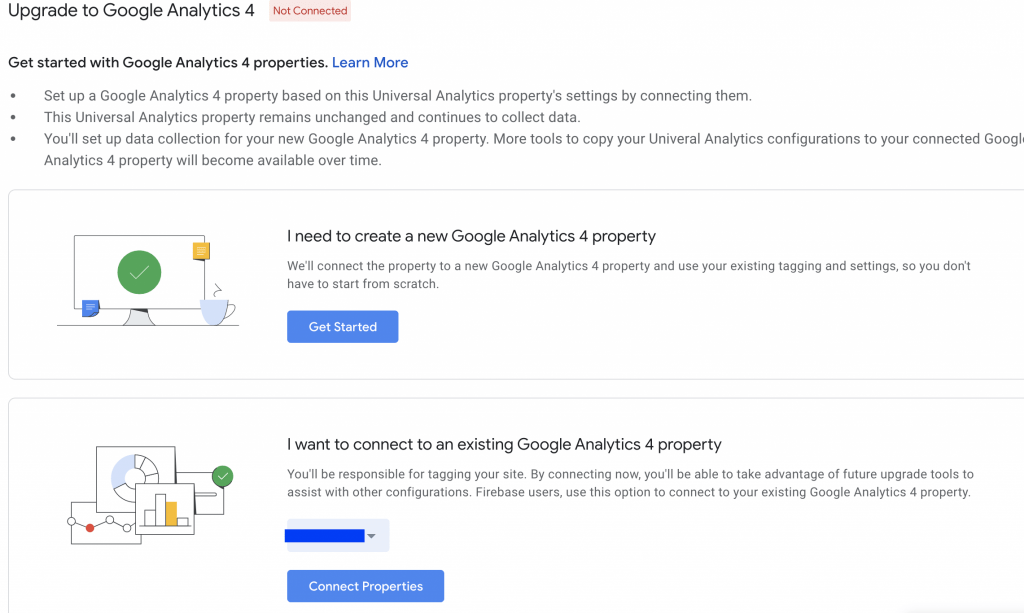Click the green checkmark circle on monitor illustration
Image resolution: width=1024 pixels, height=613 pixels.
(x=139, y=272)
